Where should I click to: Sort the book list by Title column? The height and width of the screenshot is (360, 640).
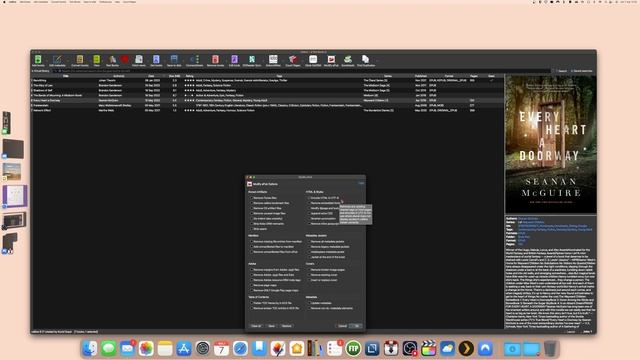(65, 76)
